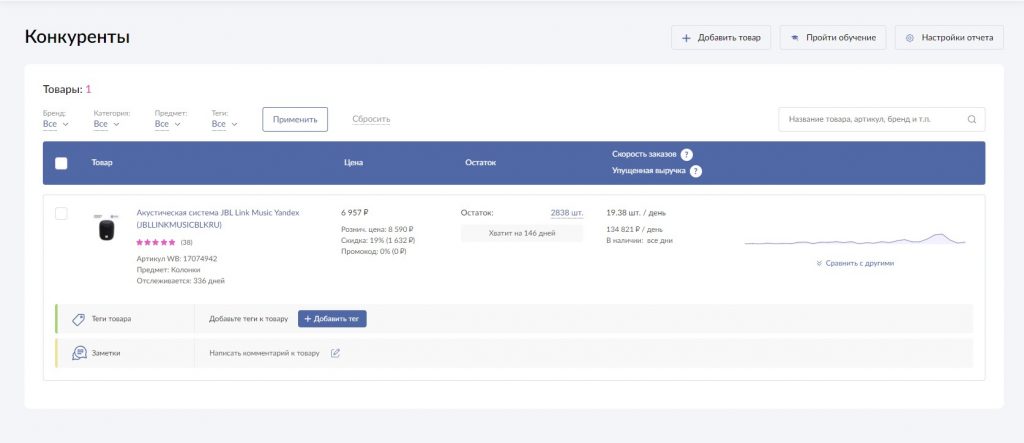Click the five-star product rating

156,243
